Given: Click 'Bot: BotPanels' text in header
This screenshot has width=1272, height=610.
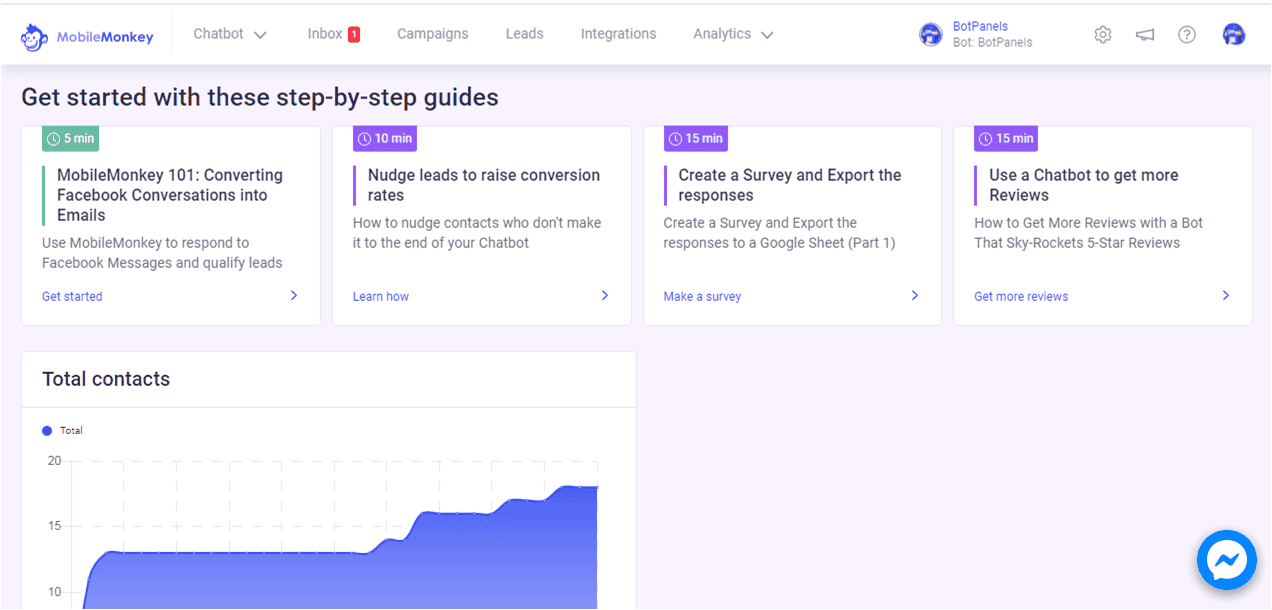Looking at the screenshot, I should coord(993,43).
